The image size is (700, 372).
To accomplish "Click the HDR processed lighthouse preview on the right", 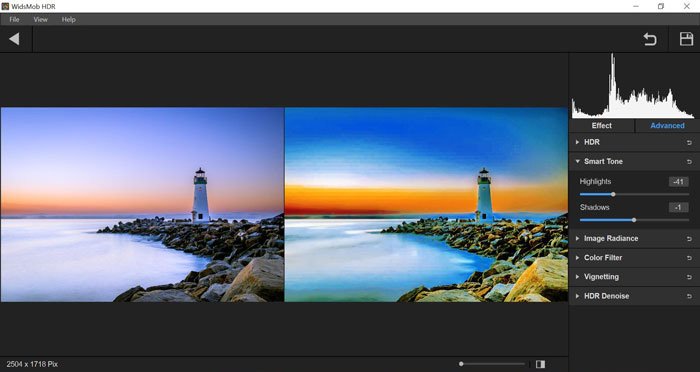I will 426,205.
